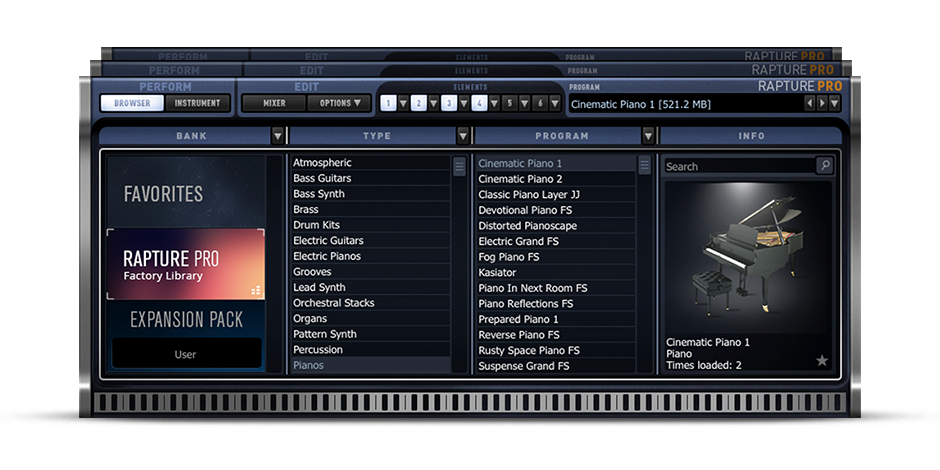Screen dimensions: 940x470
Task: Click the Cinematic Piano 1 program display
Action: point(685,104)
